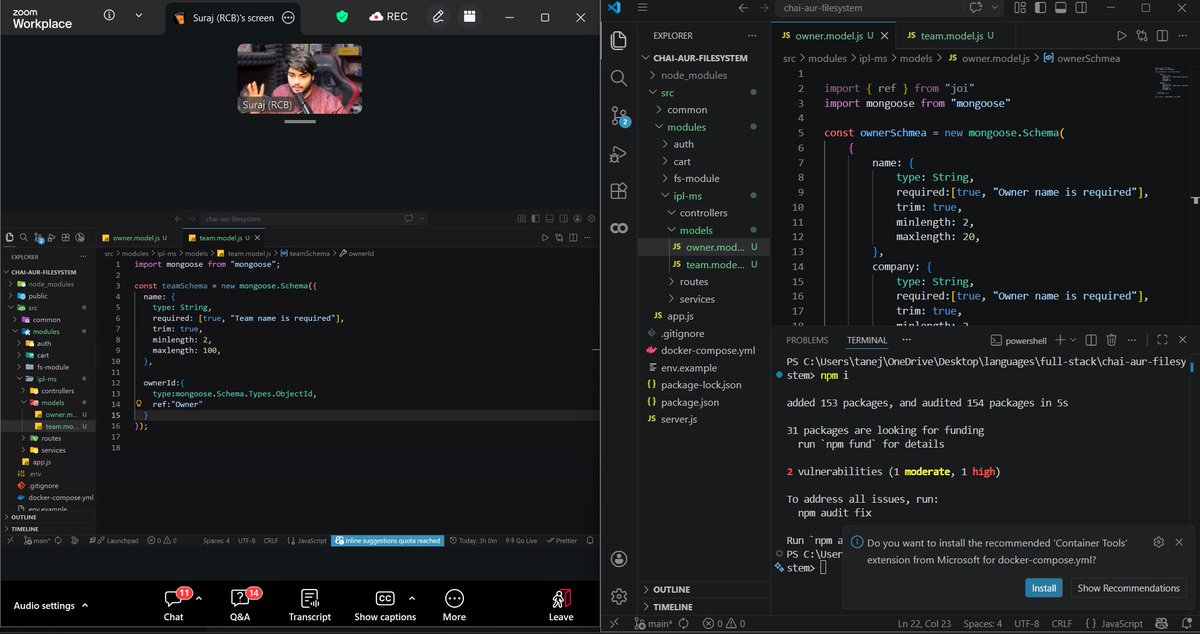Toggle the terminal maximize panel icon
Screen dimensions: 1200x634
[x=1163, y=340]
